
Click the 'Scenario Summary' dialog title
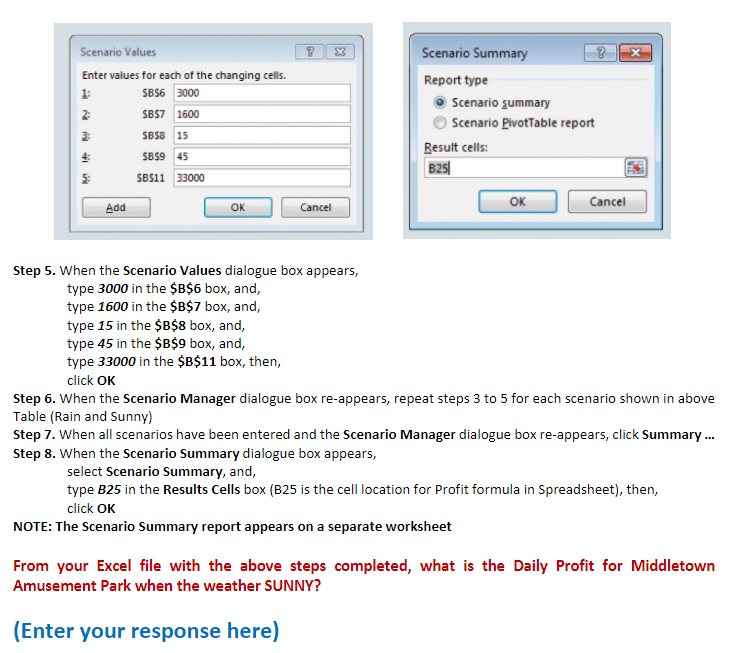point(475,53)
